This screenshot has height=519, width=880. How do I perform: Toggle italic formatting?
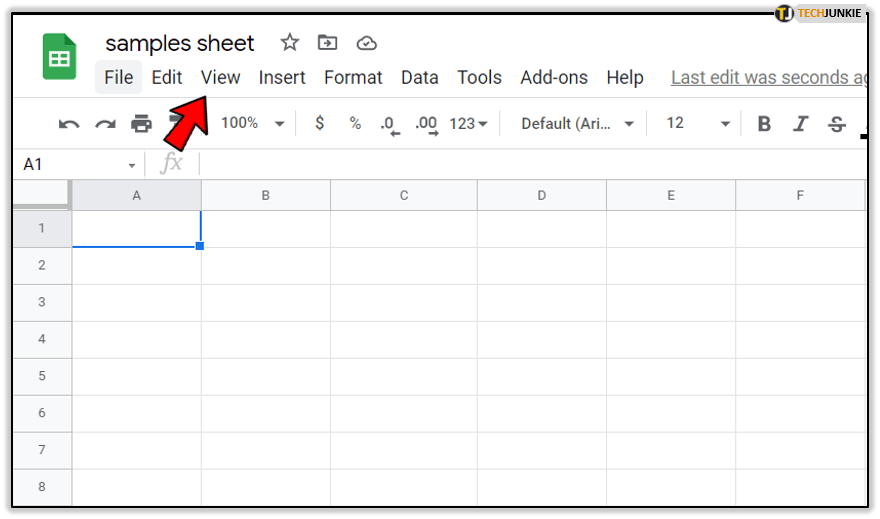[x=800, y=124]
